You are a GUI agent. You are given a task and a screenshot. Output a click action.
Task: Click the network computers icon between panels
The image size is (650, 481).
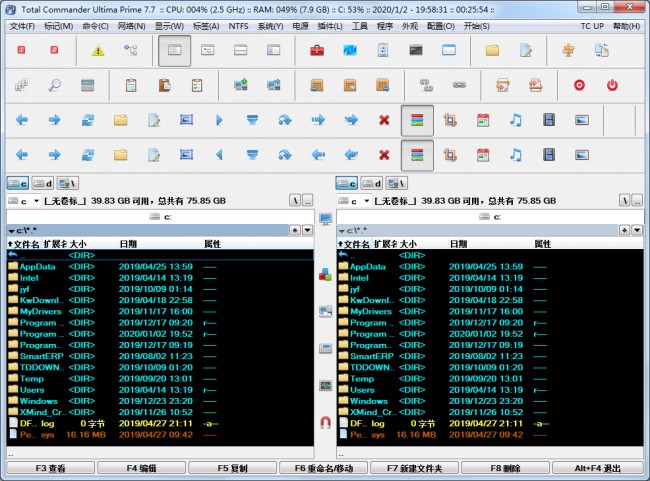[325, 311]
